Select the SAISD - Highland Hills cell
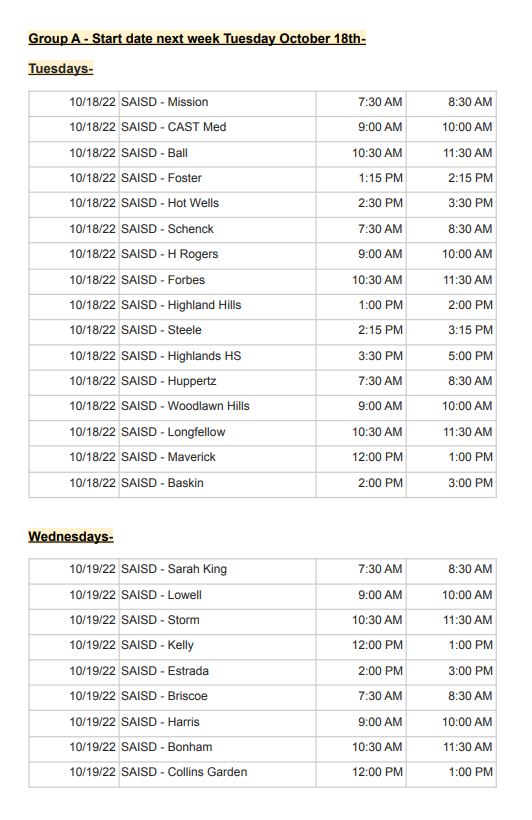The width and height of the screenshot is (532, 820). [217, 305]
